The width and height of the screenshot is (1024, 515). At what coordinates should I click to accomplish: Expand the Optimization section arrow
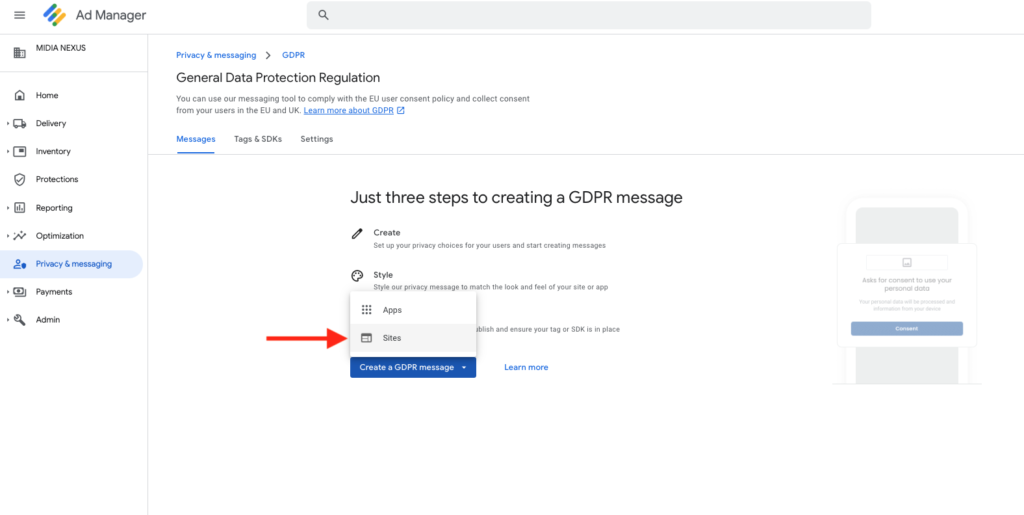point(8,236)
